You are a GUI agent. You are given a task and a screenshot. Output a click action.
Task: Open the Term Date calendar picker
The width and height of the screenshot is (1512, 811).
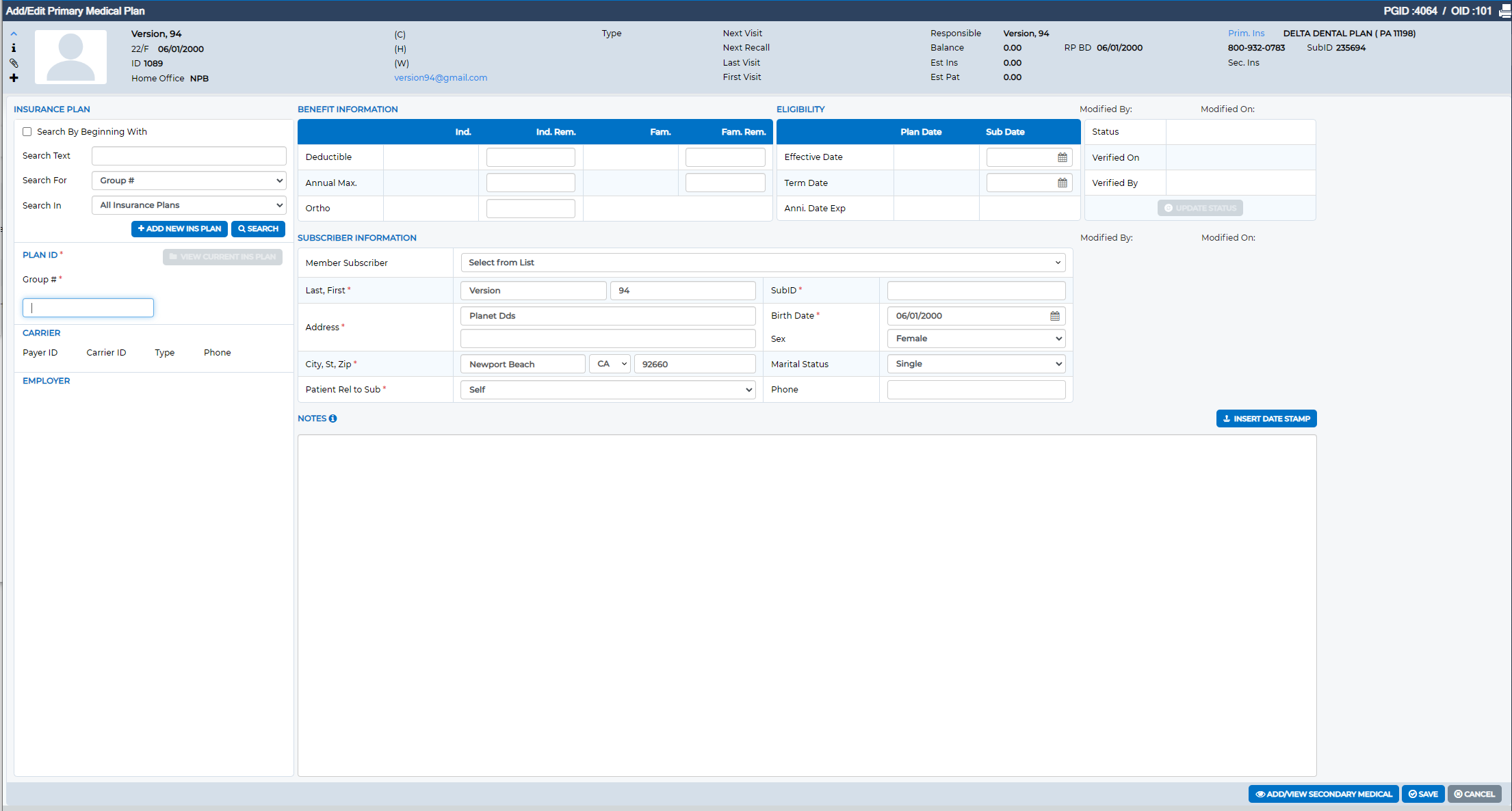pyautogui.click(x=1063, y=183)
